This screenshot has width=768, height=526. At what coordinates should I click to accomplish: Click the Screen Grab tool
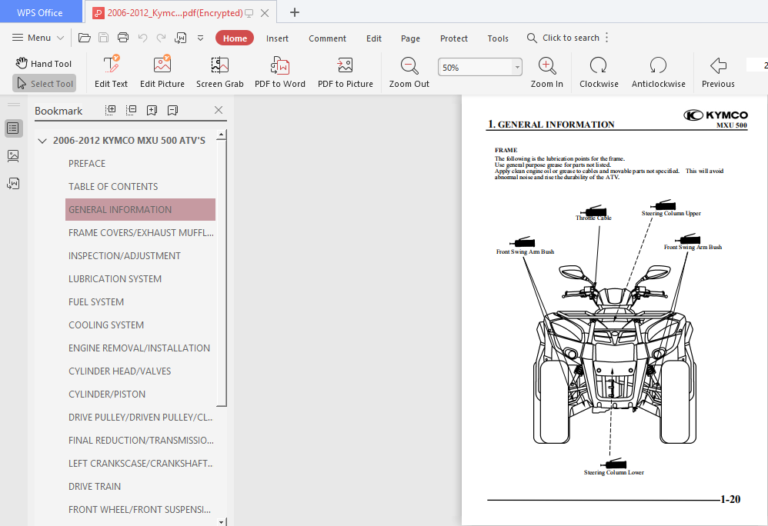tap(220, 72)
